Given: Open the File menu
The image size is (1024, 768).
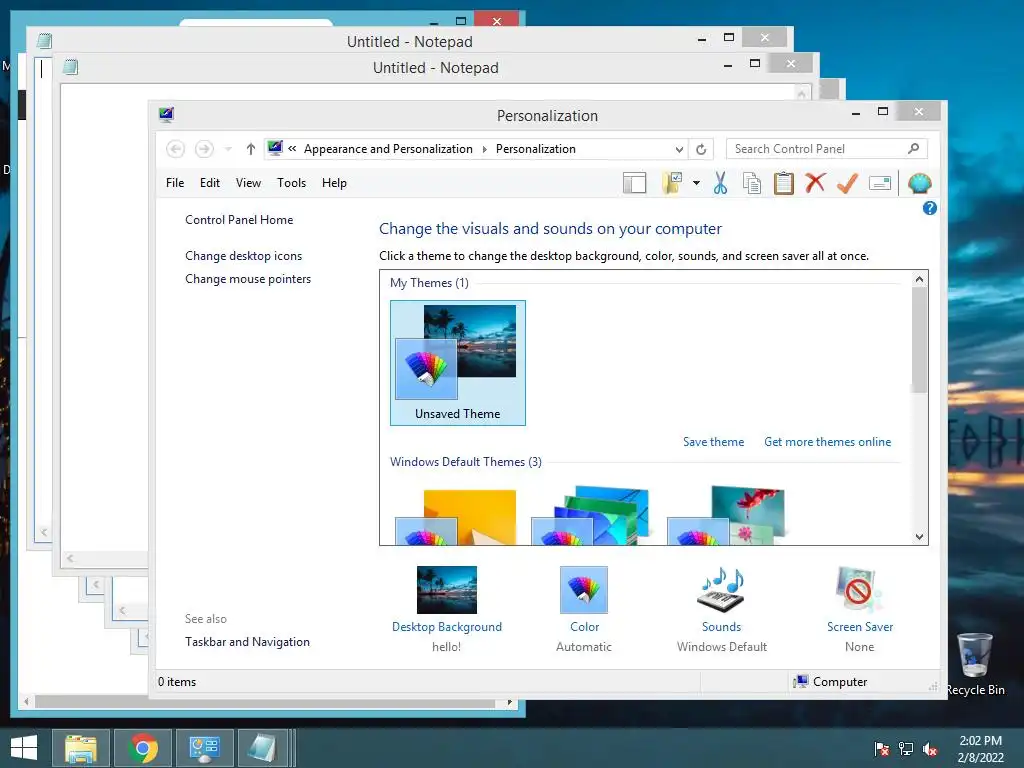Looking at the screenshot, I should tap(175, 183).
